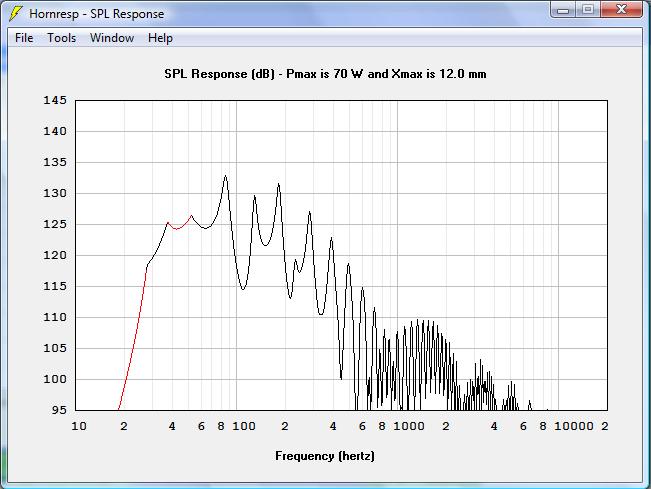Click the 10000 Hz x-axis label

click(574, 426)
